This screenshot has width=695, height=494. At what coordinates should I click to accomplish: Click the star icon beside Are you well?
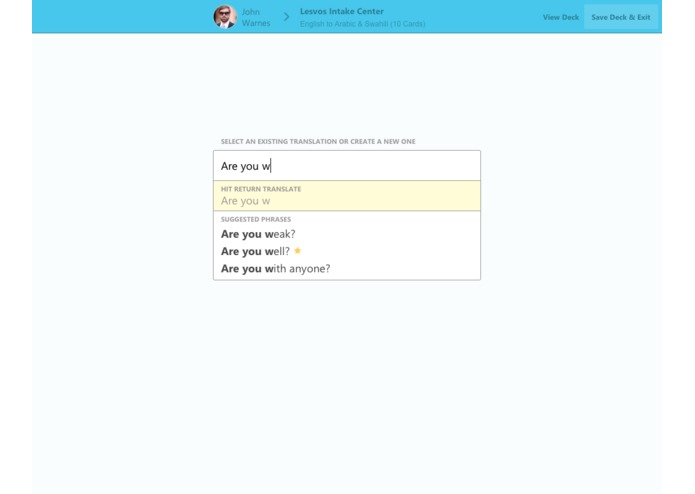(297, 250)
